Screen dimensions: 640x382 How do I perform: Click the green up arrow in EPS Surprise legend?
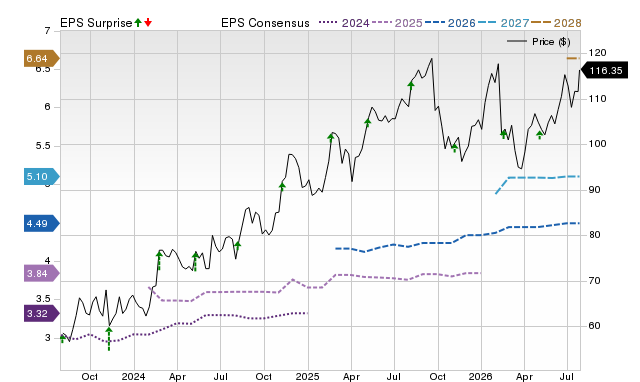138,23
